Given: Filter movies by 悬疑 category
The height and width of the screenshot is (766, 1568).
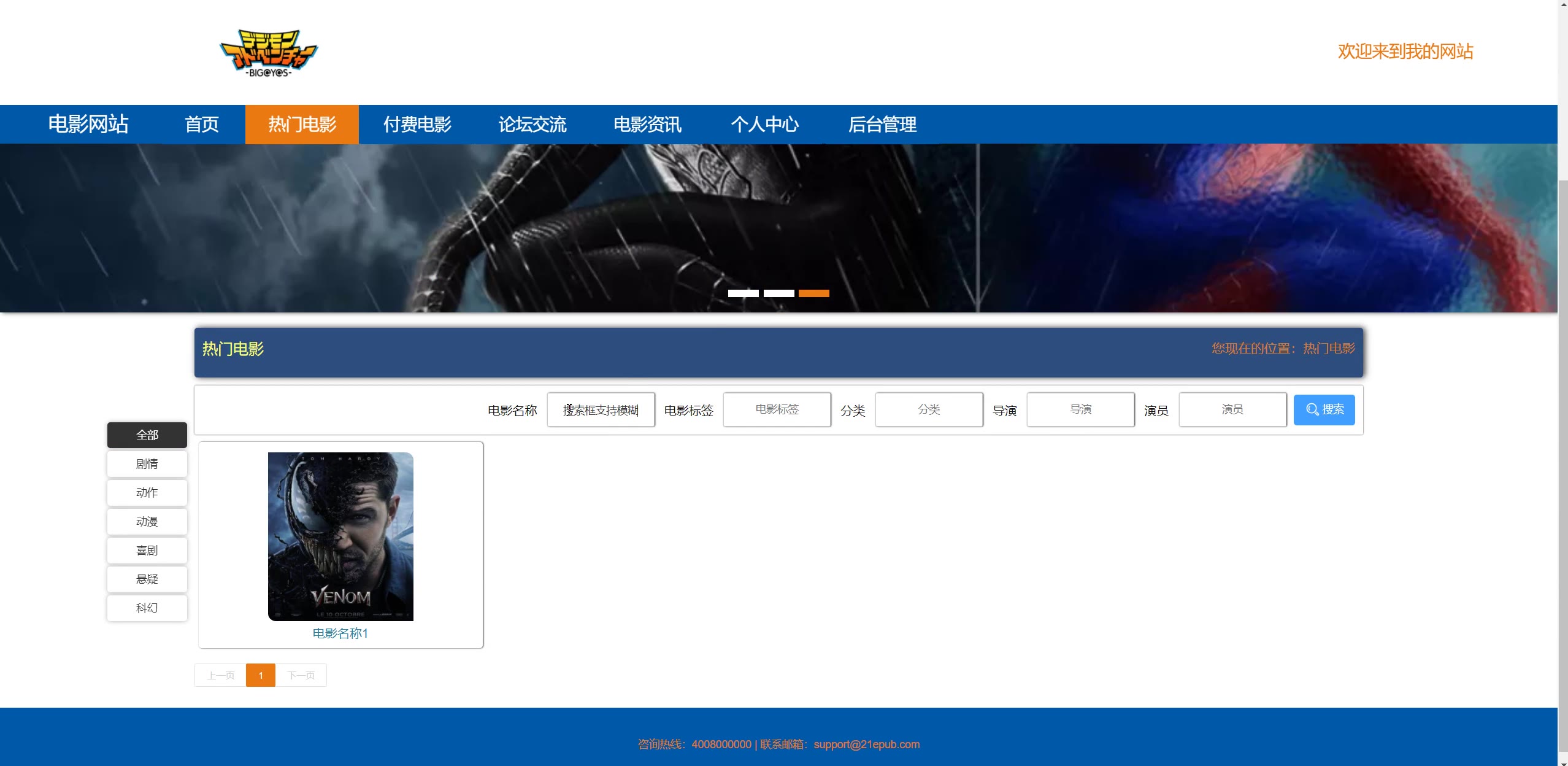Looking at the screenshot, I should pyautogui.click(x=147, y=579).
